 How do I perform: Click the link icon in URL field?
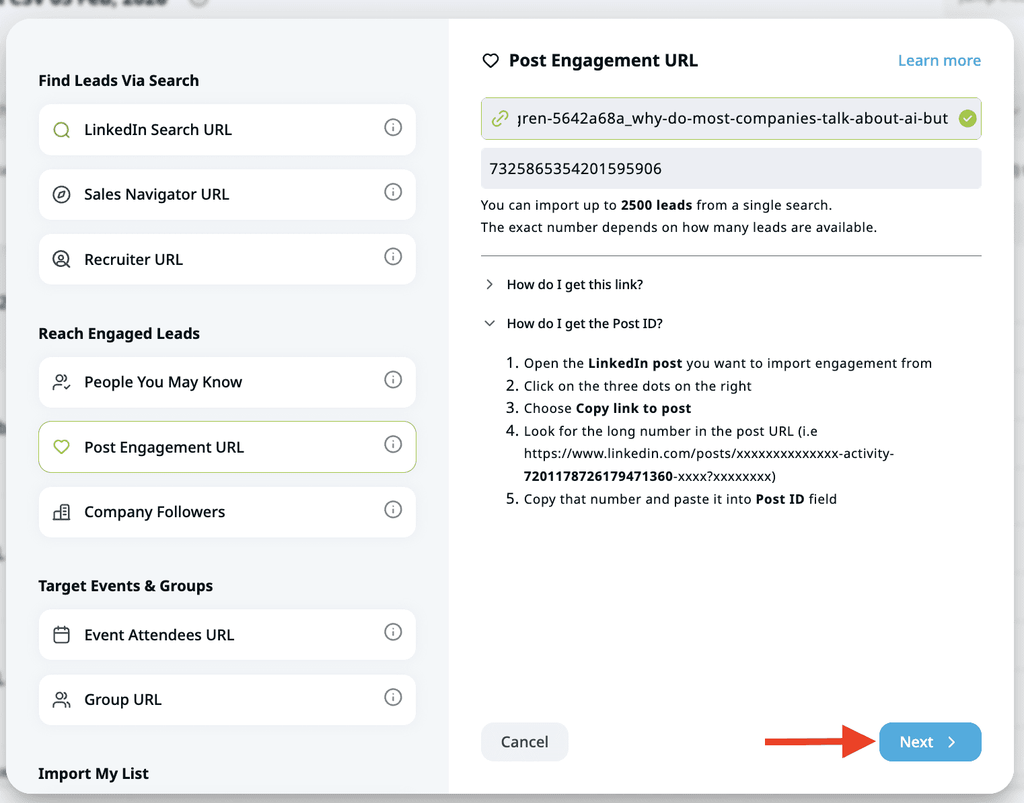click(x=500, y=118)
